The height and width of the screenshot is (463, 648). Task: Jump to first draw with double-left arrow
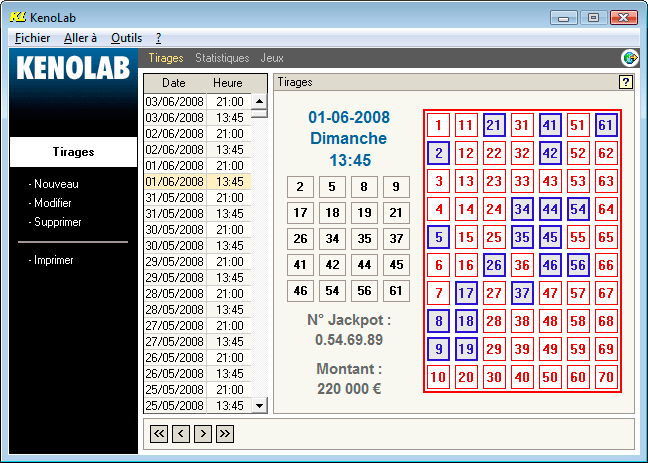(x=159, y=434)
